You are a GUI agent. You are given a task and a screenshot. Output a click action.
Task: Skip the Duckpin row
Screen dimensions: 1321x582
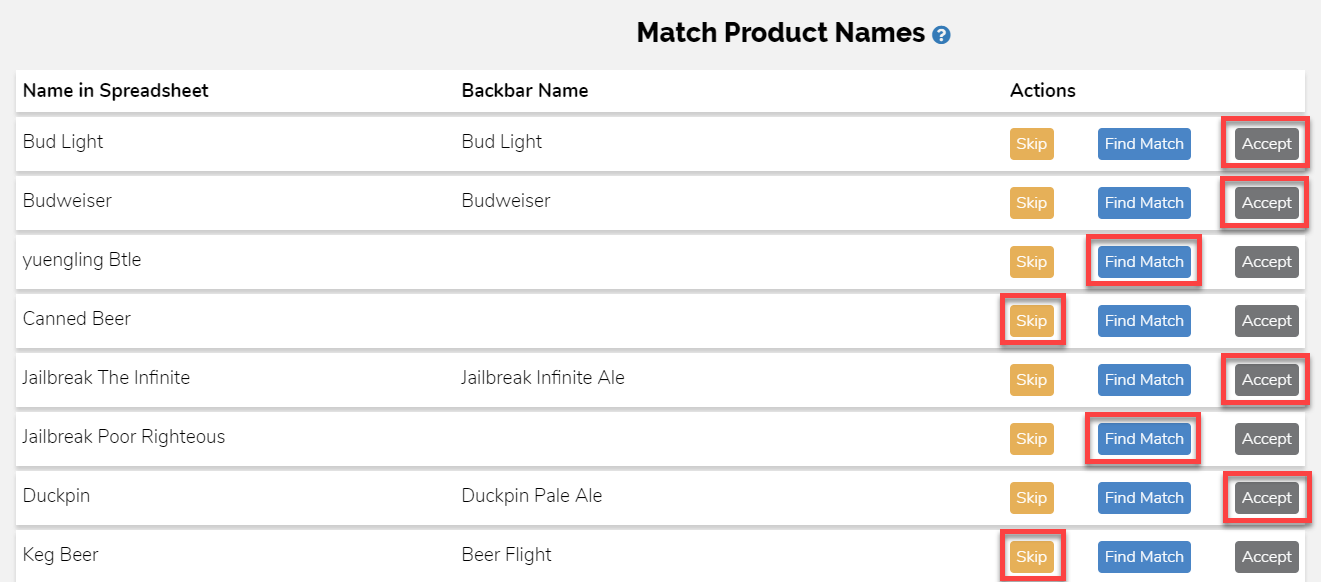[x=1031, y=497]
